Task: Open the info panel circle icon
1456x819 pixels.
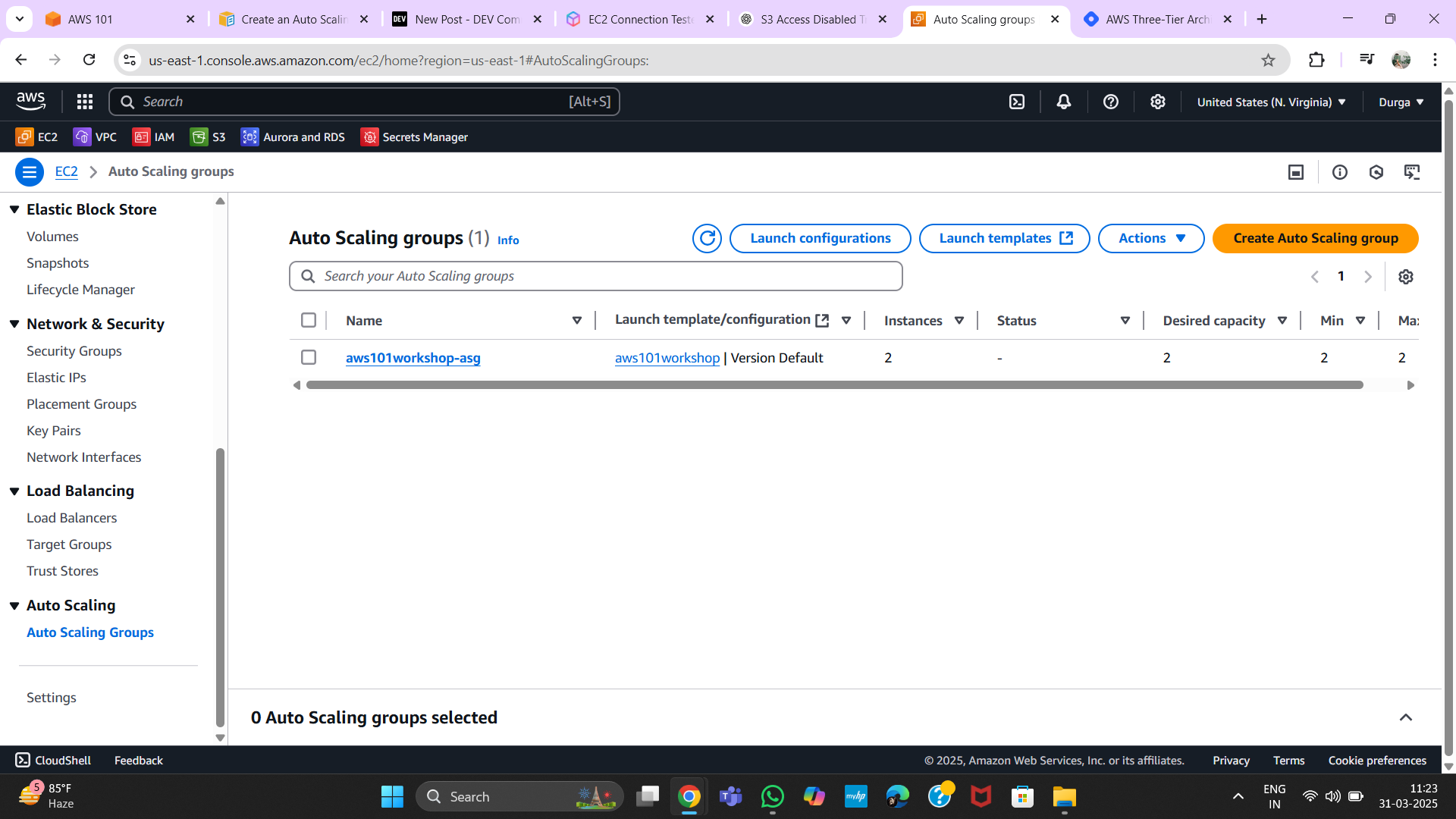Action: click(x=1340, y=172)
